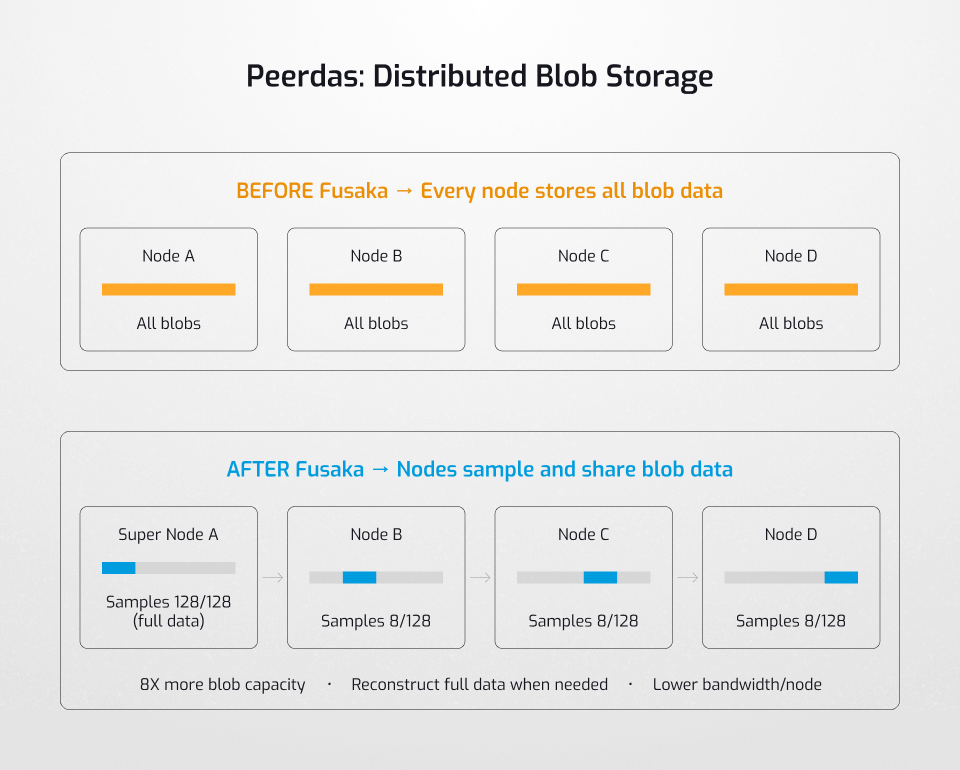Click the arrow between Node B and Node C
The image size is (960, 770).
[x=480, y=577]
